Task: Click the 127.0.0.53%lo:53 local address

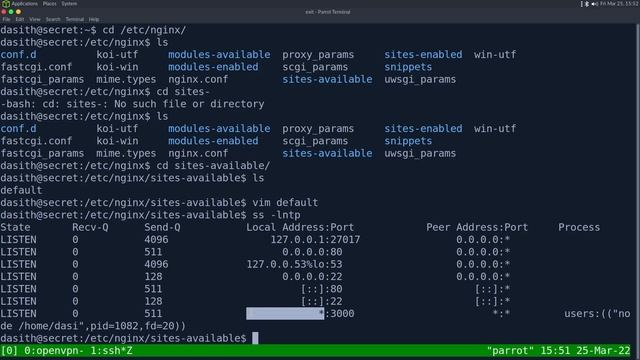Action: coord(294,264)
